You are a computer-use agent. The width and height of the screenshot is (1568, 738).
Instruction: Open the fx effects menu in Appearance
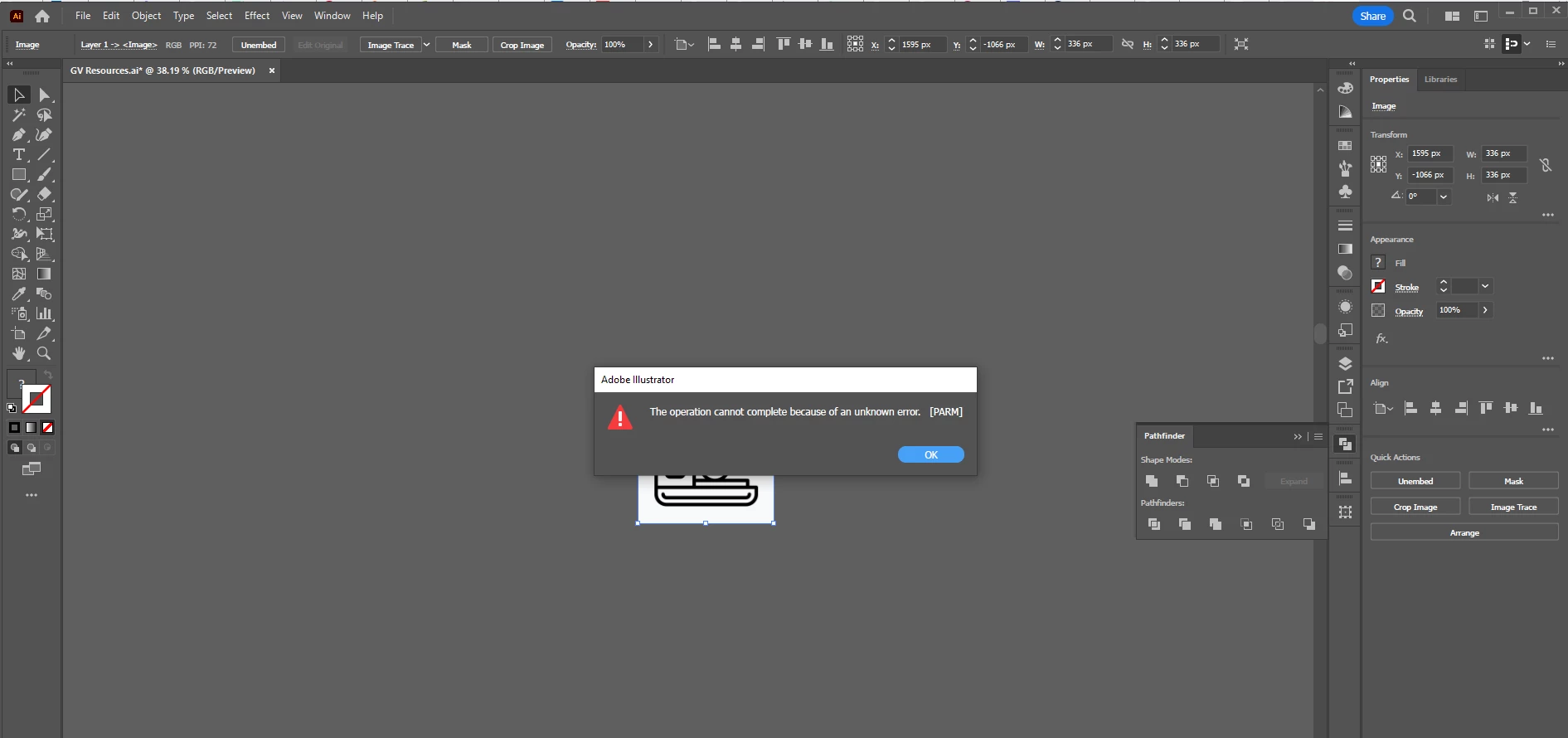(1381, 338)
